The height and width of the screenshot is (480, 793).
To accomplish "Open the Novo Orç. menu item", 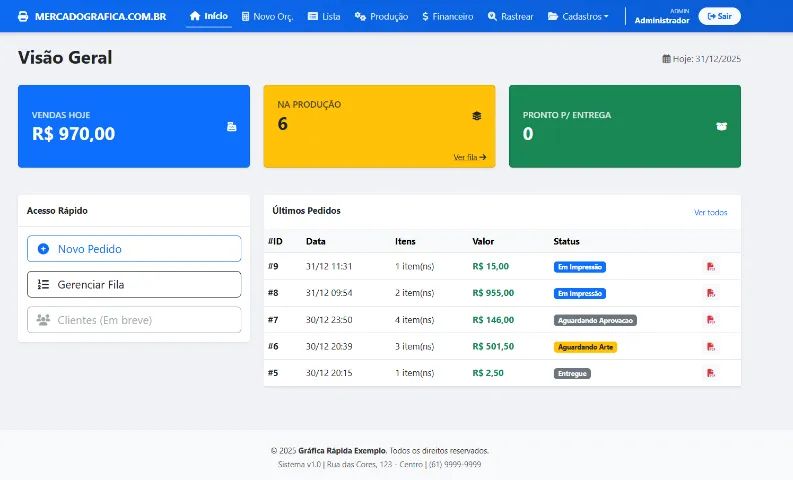I will pos(267,17).
